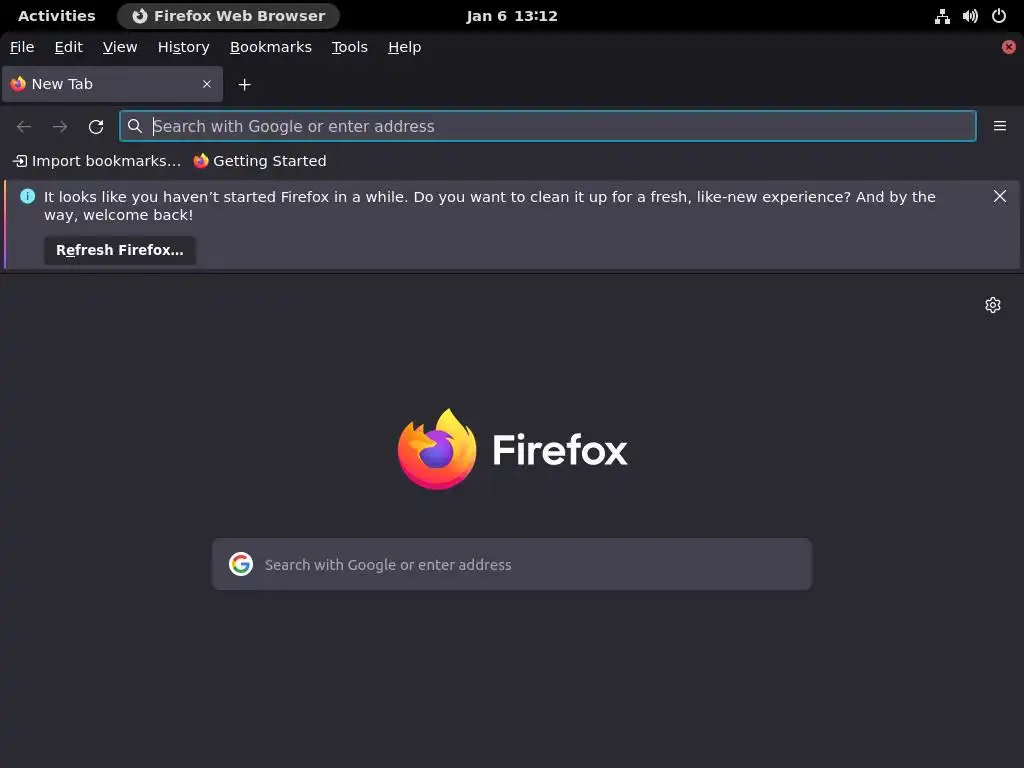Screen dimensions: 1024x768
Task: Open the volume control tray icon
Action: click(x=970, y=16)
